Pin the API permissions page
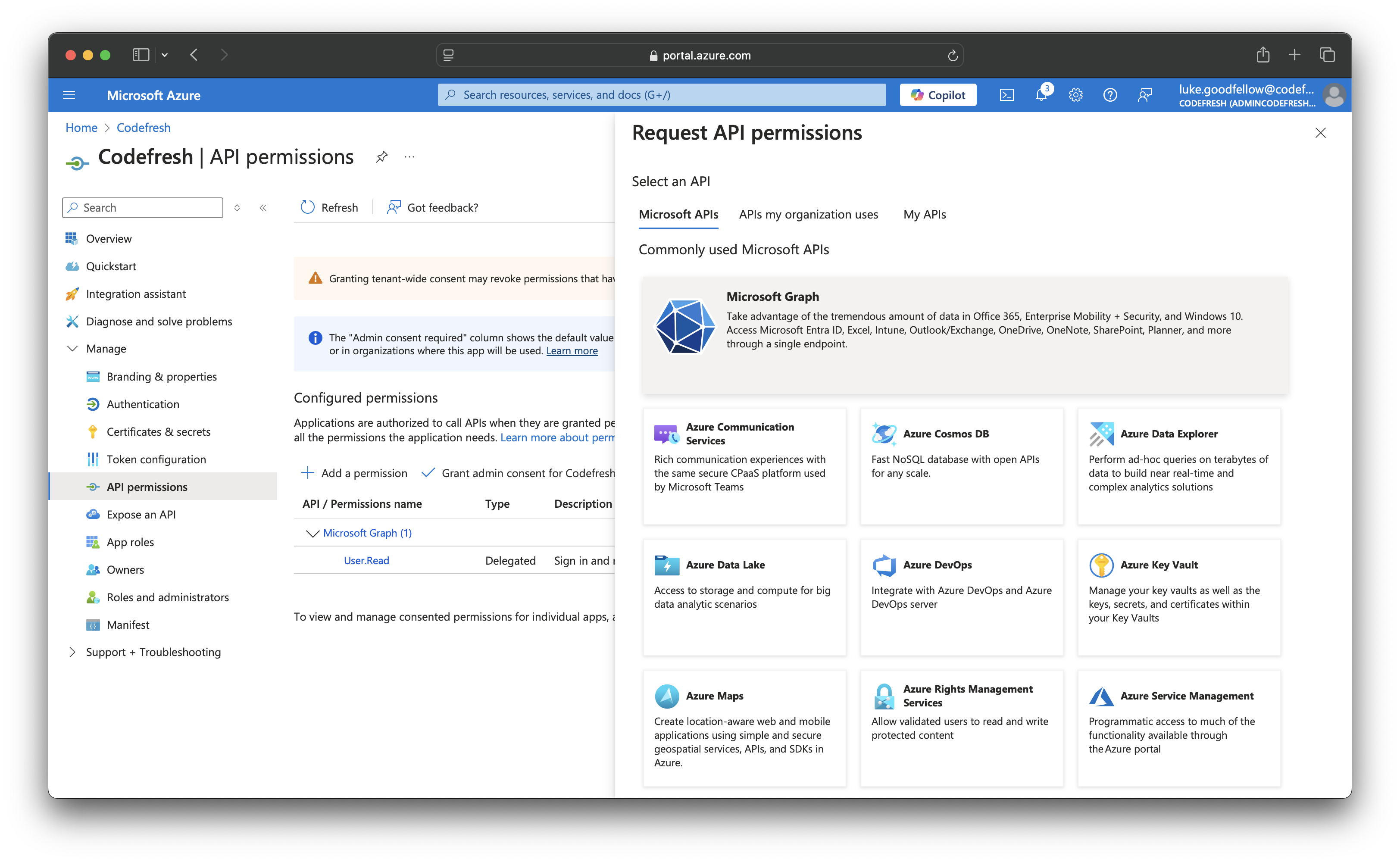The image size is (1400, 862). point(381,157)
